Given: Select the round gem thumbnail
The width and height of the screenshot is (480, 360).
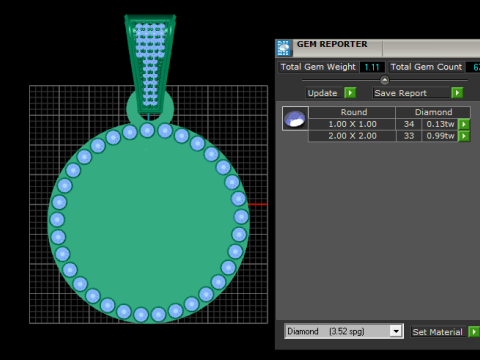Looking at the screenshot, I should tap(295, 118).
